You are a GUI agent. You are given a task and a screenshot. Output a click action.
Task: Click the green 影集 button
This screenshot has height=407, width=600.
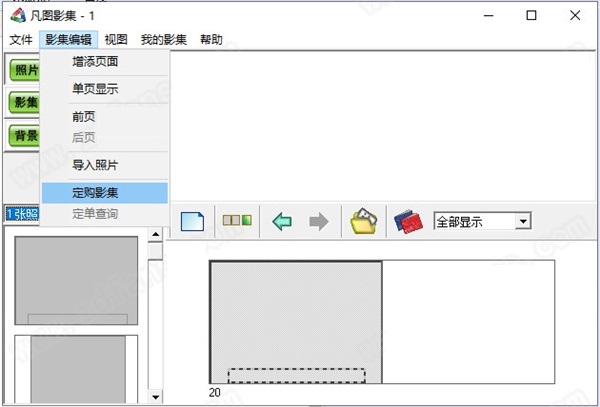coord(24,103)
